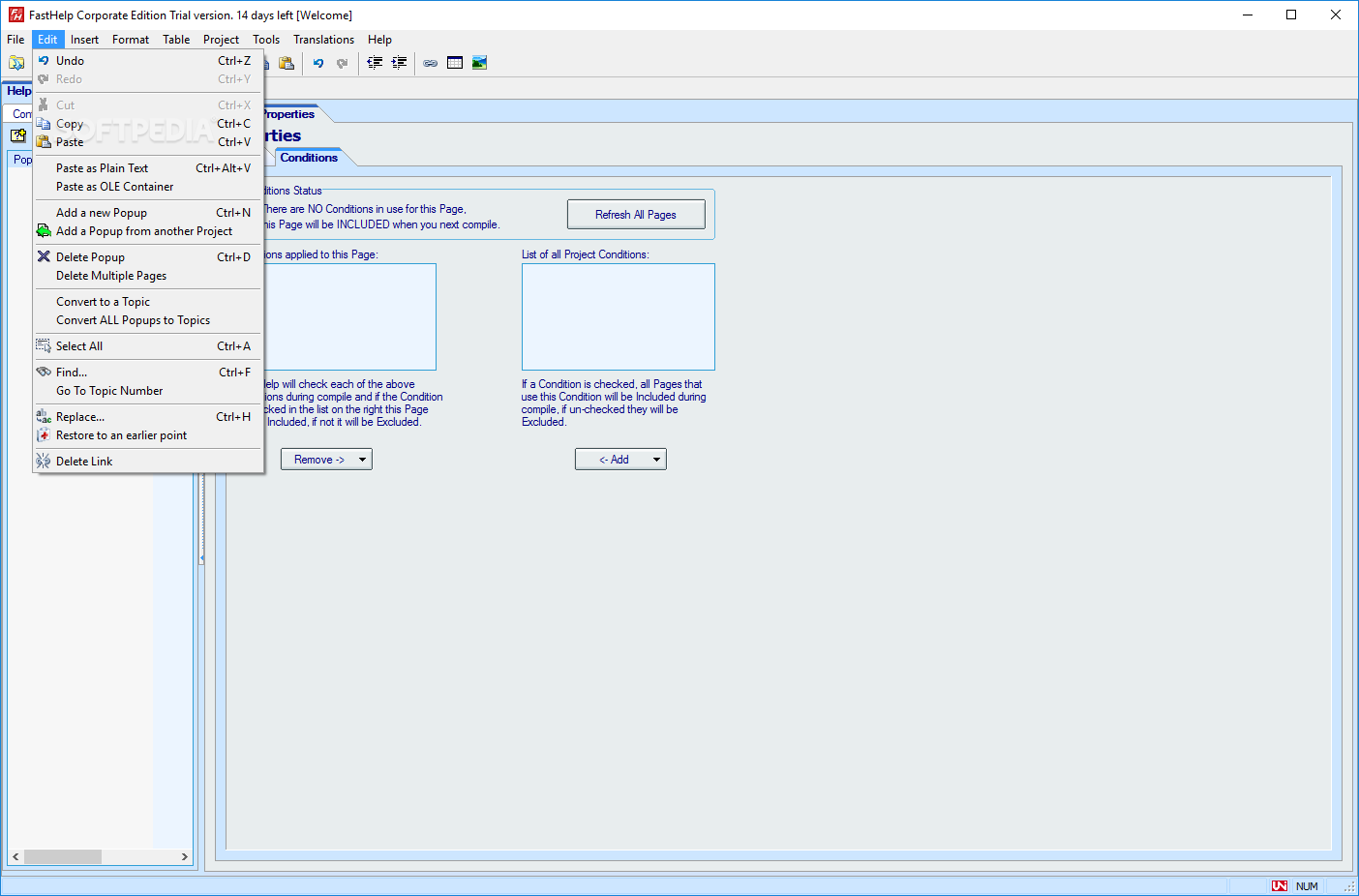Open the Help menu in menu bar
This screenshot has height=896, width=1359.
pos(379,40)
